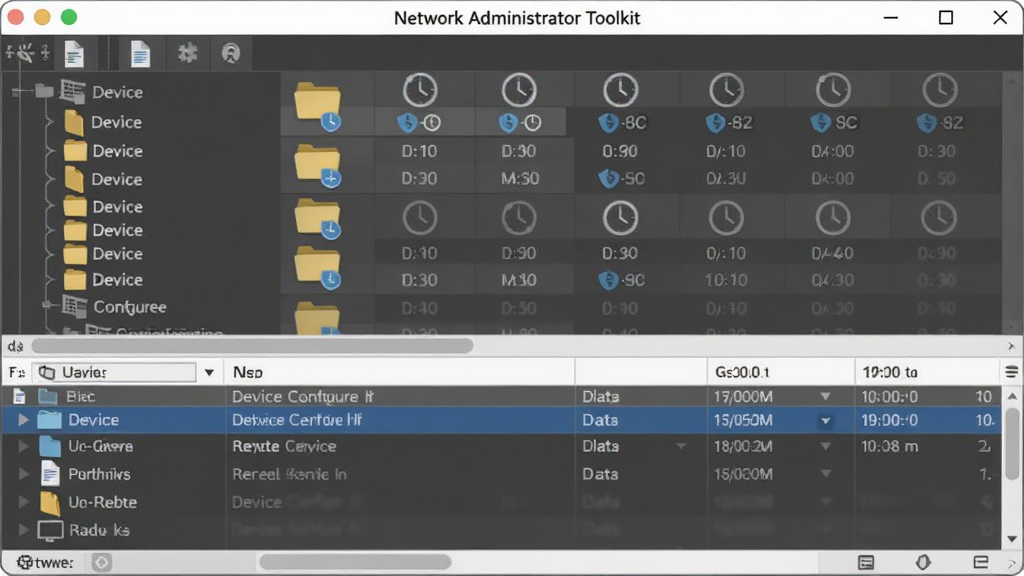This screenshot has width=1024, height=576.
Task: Click the yellow folder icon of Uo-Rebte
Action: coord(50,502)
